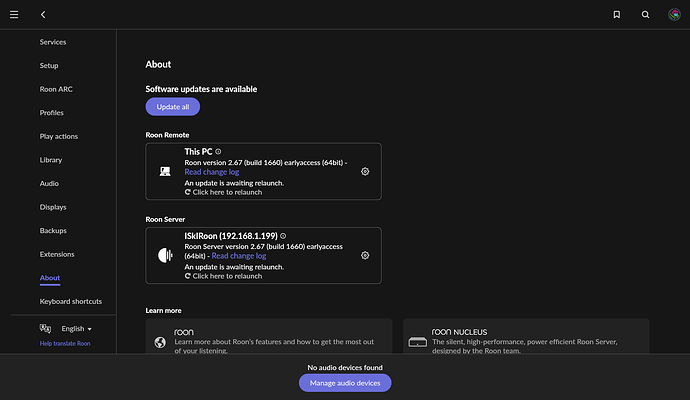Open the Setup settings section
Viewport: 690px width, 400px height.
pos(49,66)
